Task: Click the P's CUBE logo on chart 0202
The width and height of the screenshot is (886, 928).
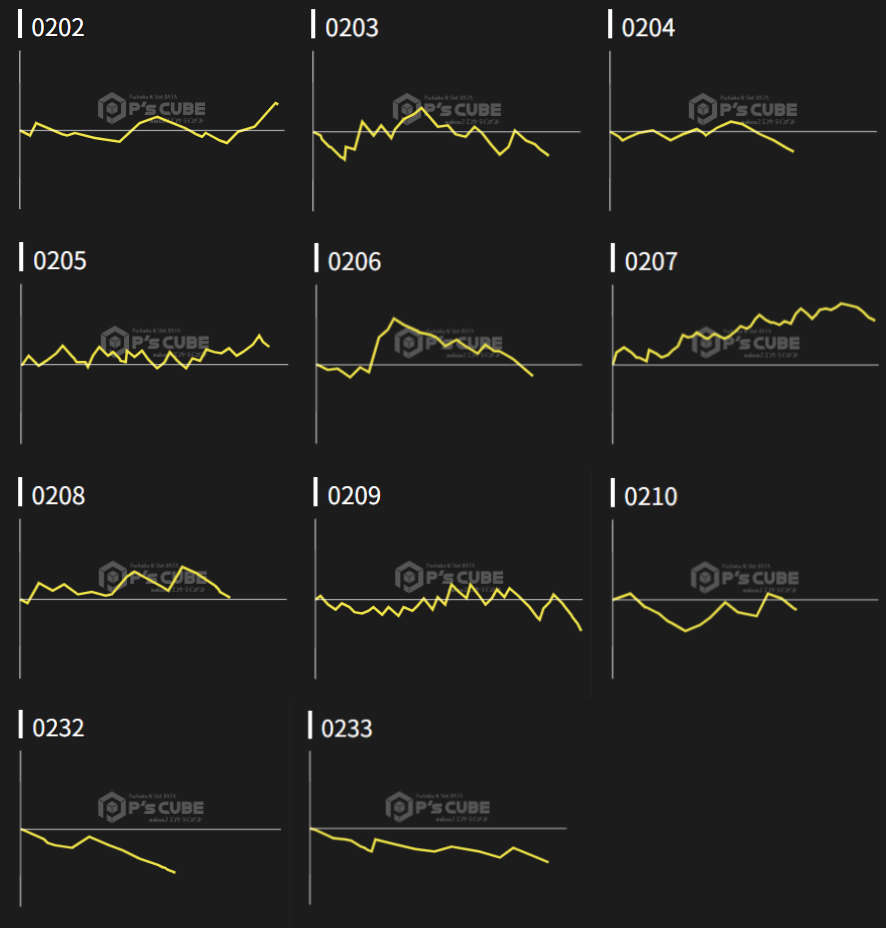Action: pos(152,109)
